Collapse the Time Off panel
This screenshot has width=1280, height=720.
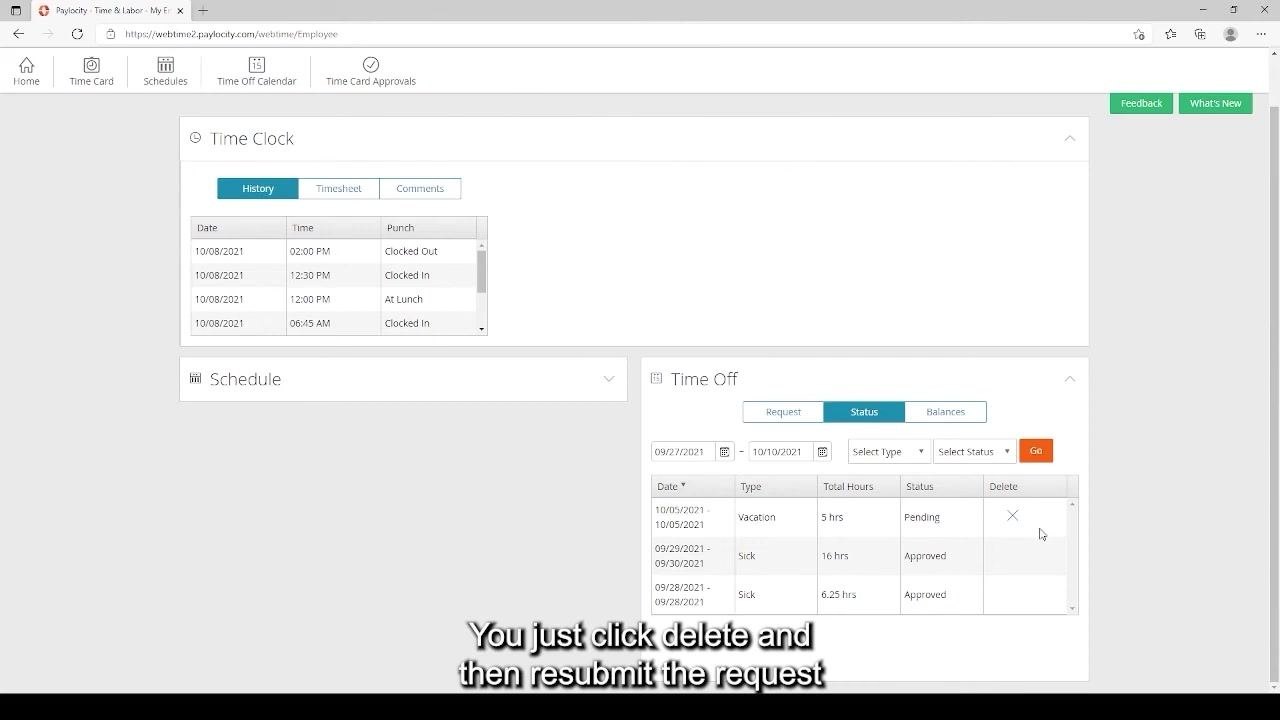1069,379
